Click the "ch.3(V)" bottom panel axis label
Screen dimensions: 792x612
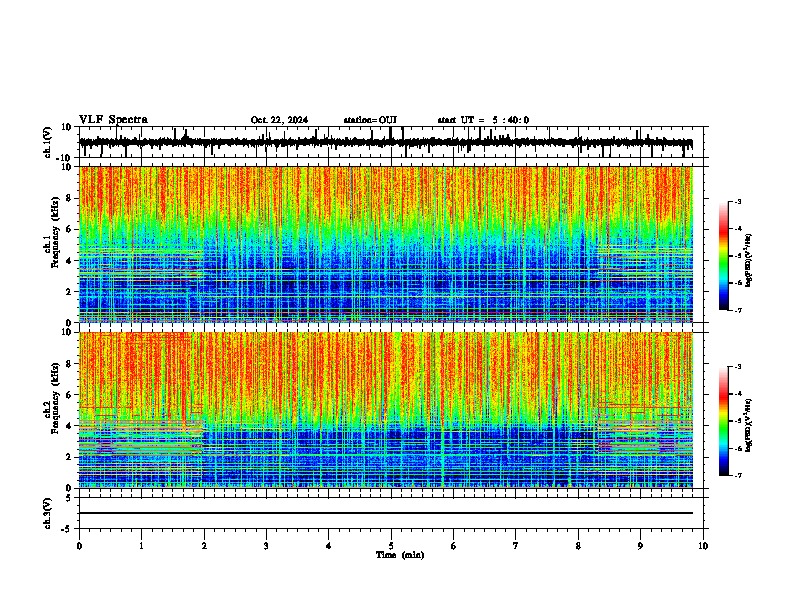47,513
